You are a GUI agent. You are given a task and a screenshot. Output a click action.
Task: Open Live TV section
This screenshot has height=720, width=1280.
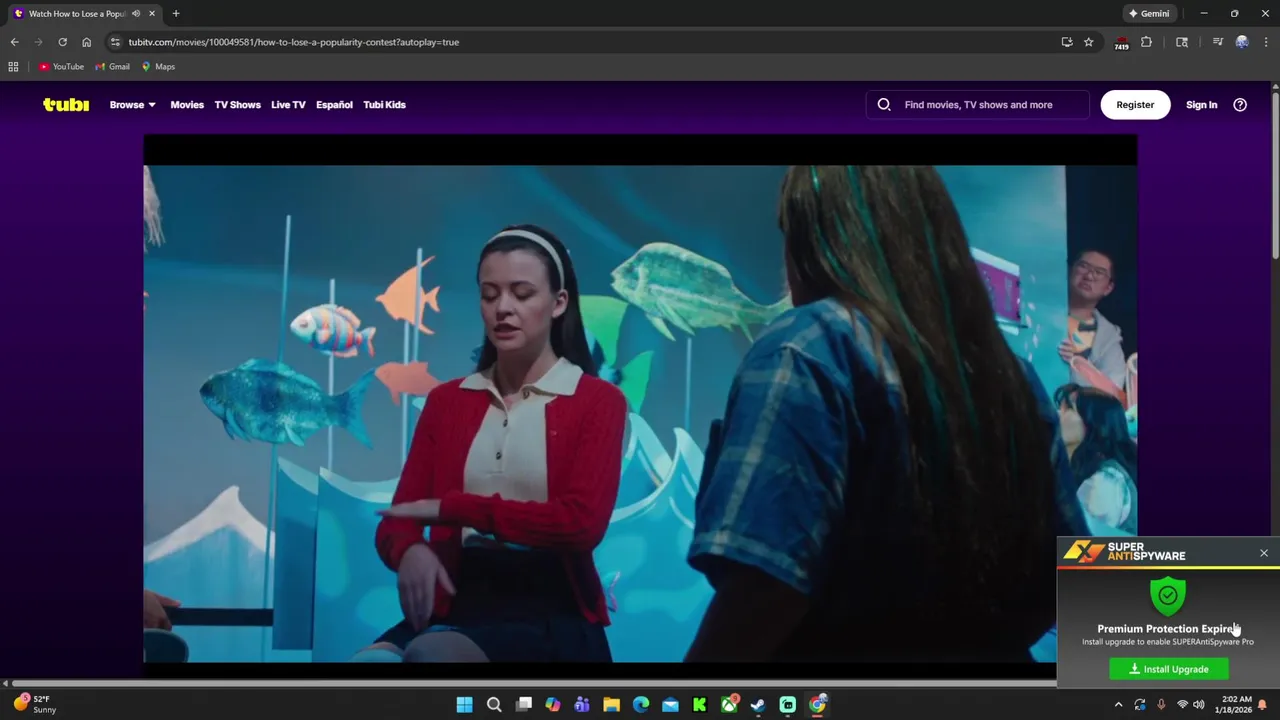point(288,104)
